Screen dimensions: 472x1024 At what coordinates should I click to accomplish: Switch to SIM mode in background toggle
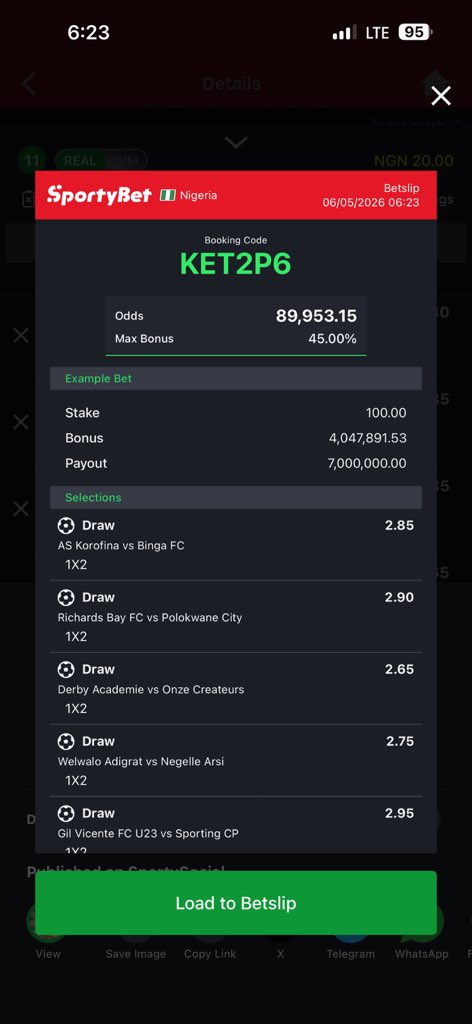click(x=127, y=161)
